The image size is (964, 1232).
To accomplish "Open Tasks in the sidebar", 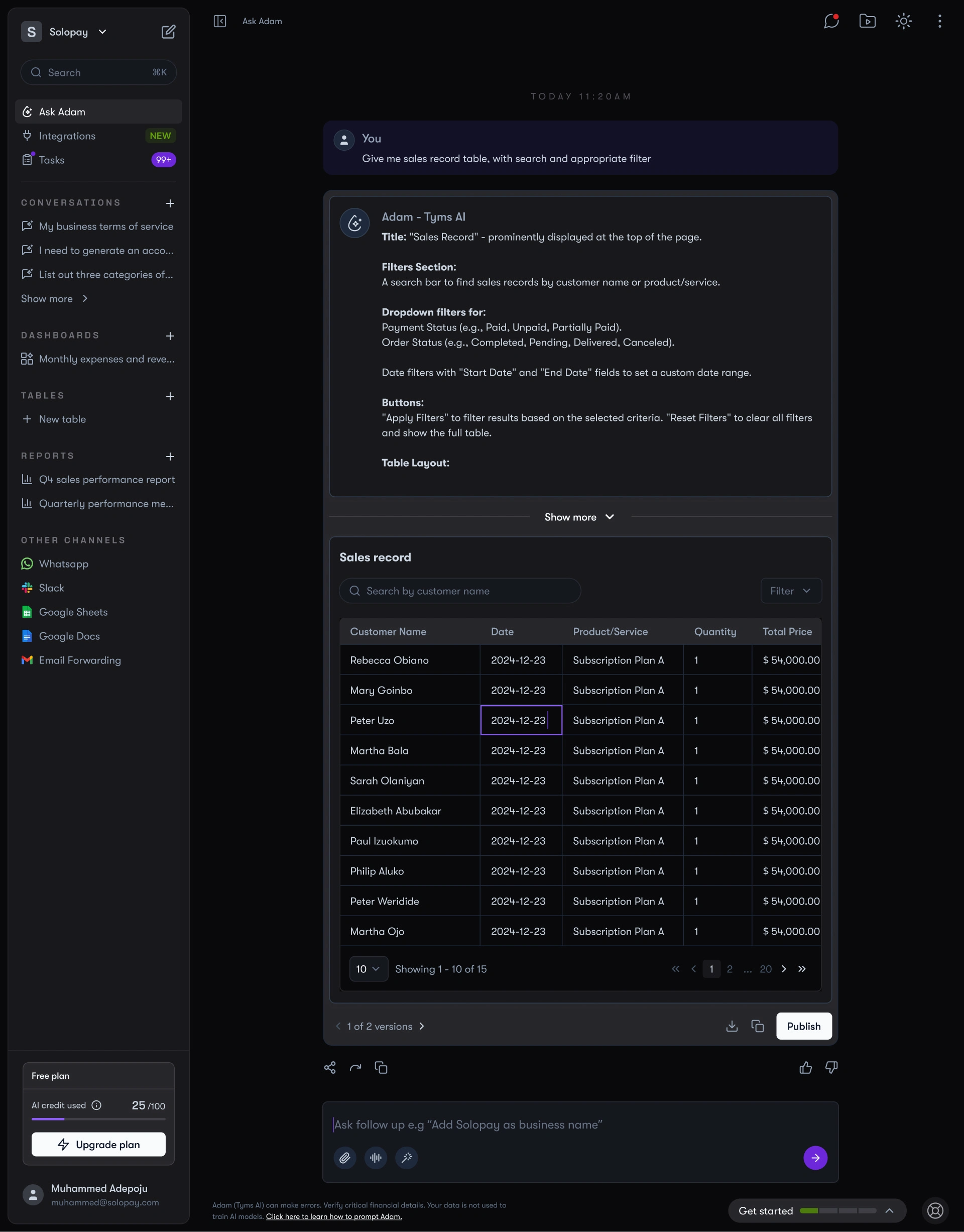I will 52,160.
